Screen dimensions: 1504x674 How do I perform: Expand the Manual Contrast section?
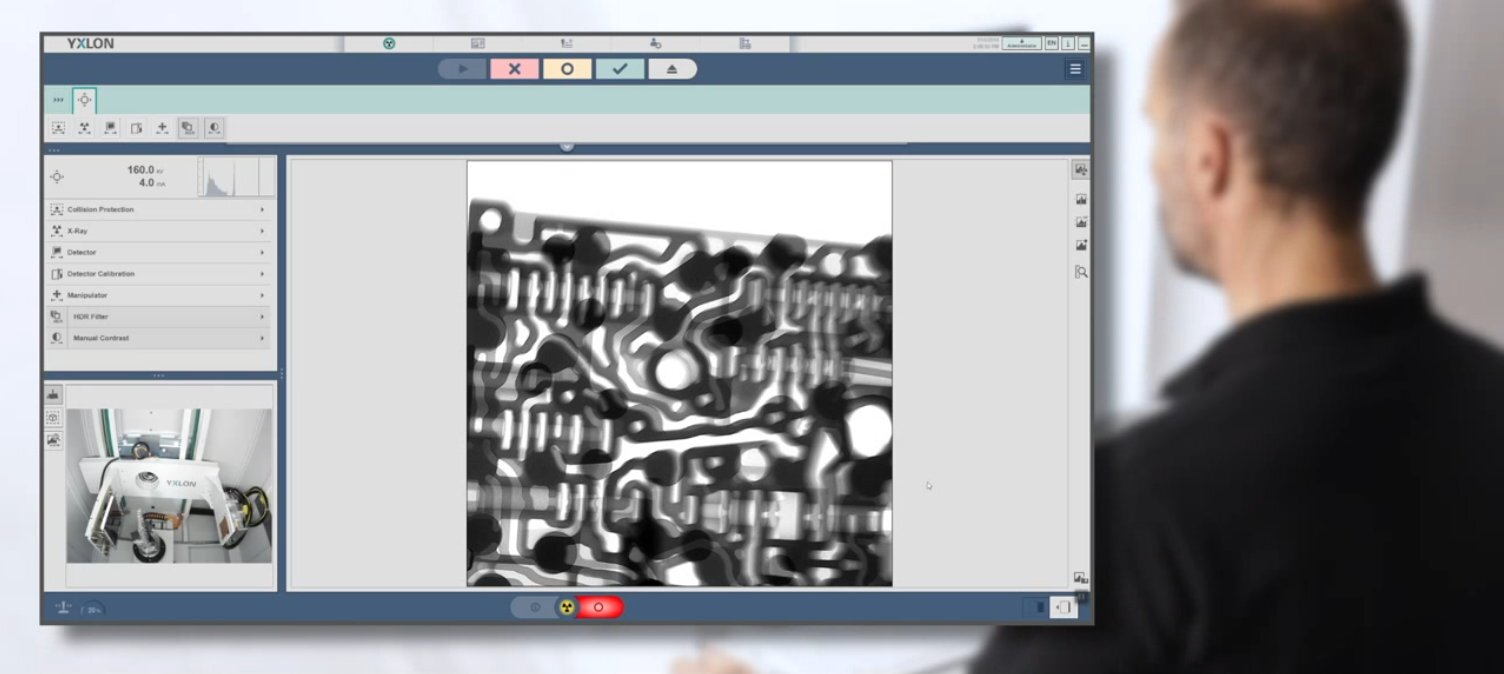(x=158, y=338)
